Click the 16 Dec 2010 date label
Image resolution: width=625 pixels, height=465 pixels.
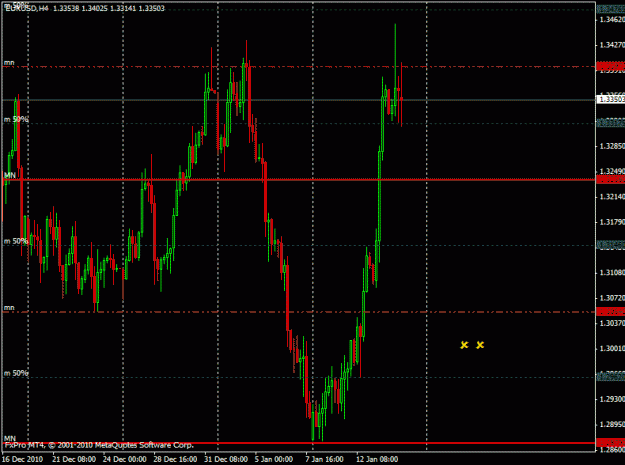[x=22, y=459]
